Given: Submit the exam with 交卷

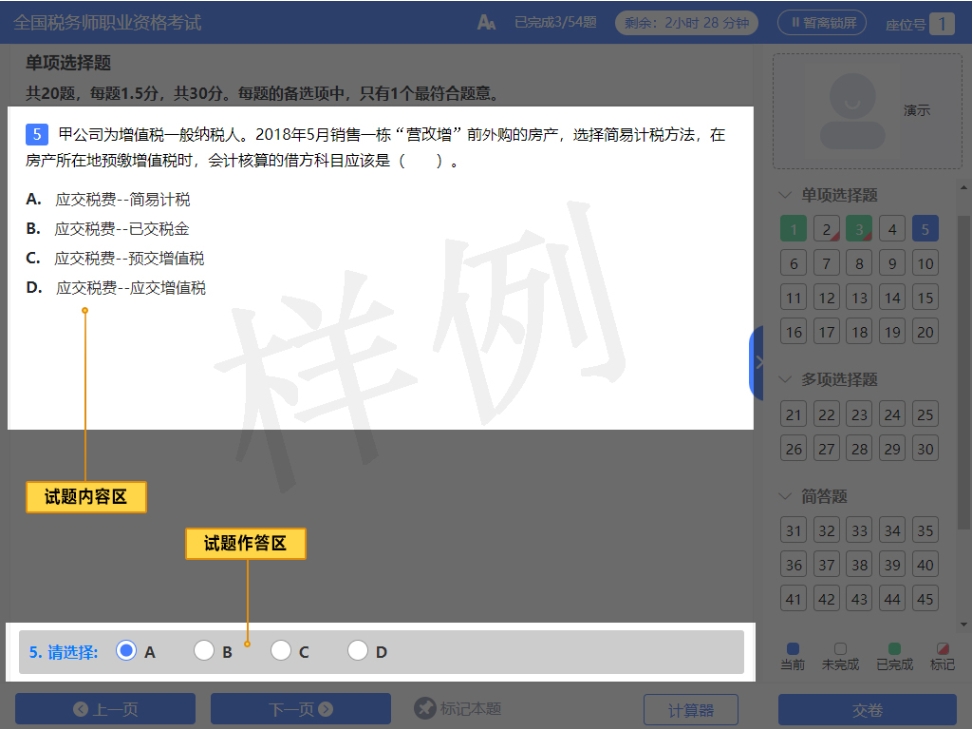Looking at the screenshot, I should [867, 709].
